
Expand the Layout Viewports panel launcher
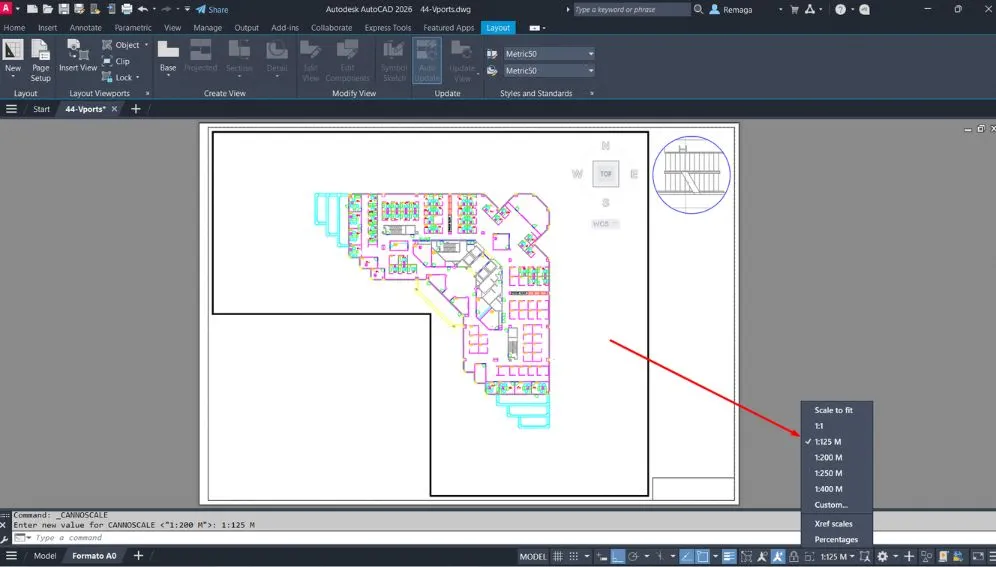pyautogui.click(x=147, y=93)
